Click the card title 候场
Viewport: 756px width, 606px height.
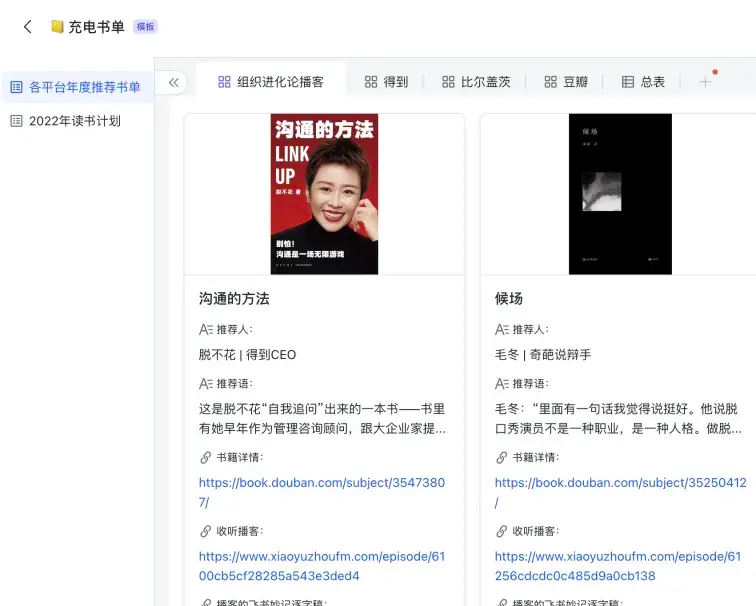click(509, 299)
